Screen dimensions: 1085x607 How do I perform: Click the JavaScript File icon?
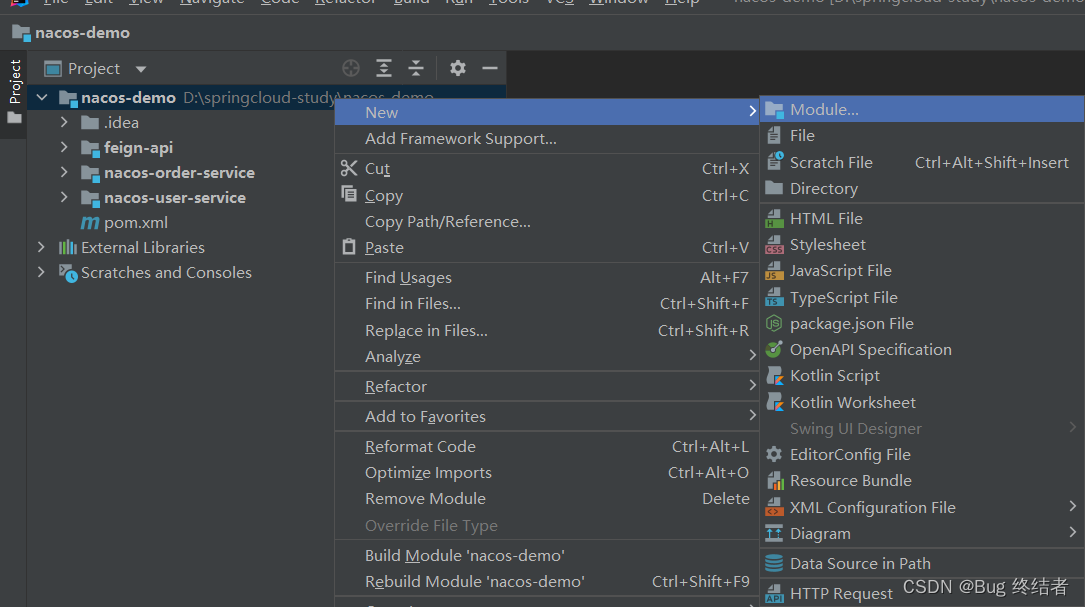[x=774, y=271]
